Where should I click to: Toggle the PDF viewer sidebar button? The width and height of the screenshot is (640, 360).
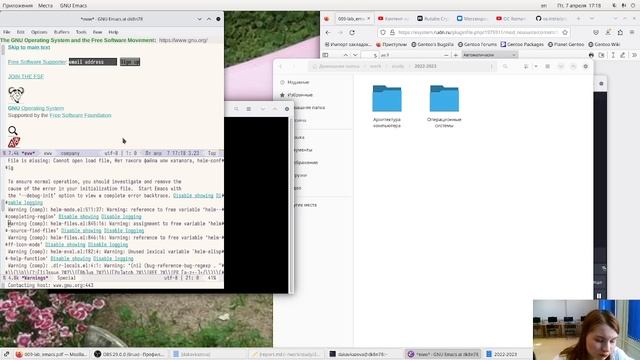pos(325,55)
